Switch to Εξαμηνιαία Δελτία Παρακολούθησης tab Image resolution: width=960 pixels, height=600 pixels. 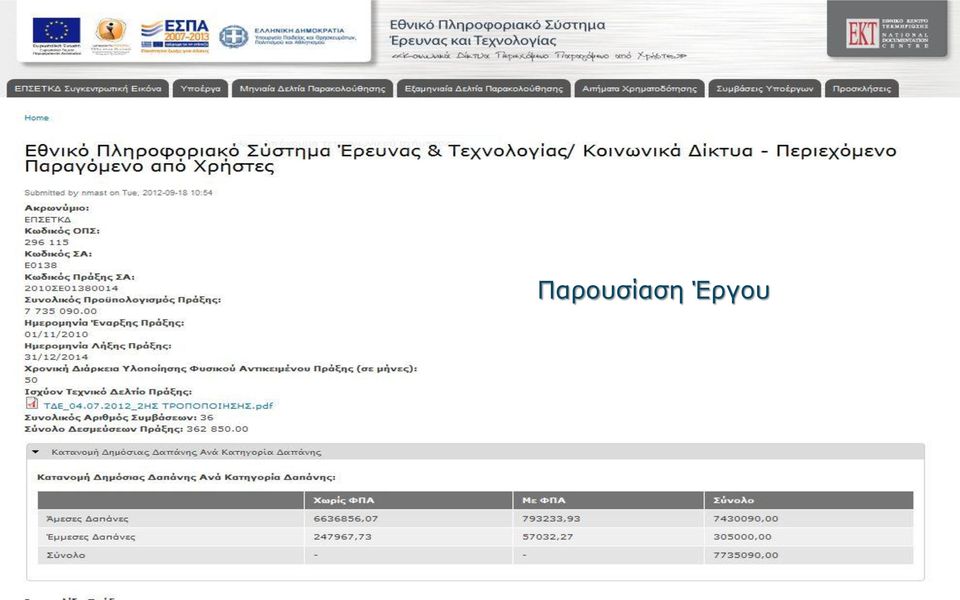point(484,89)
